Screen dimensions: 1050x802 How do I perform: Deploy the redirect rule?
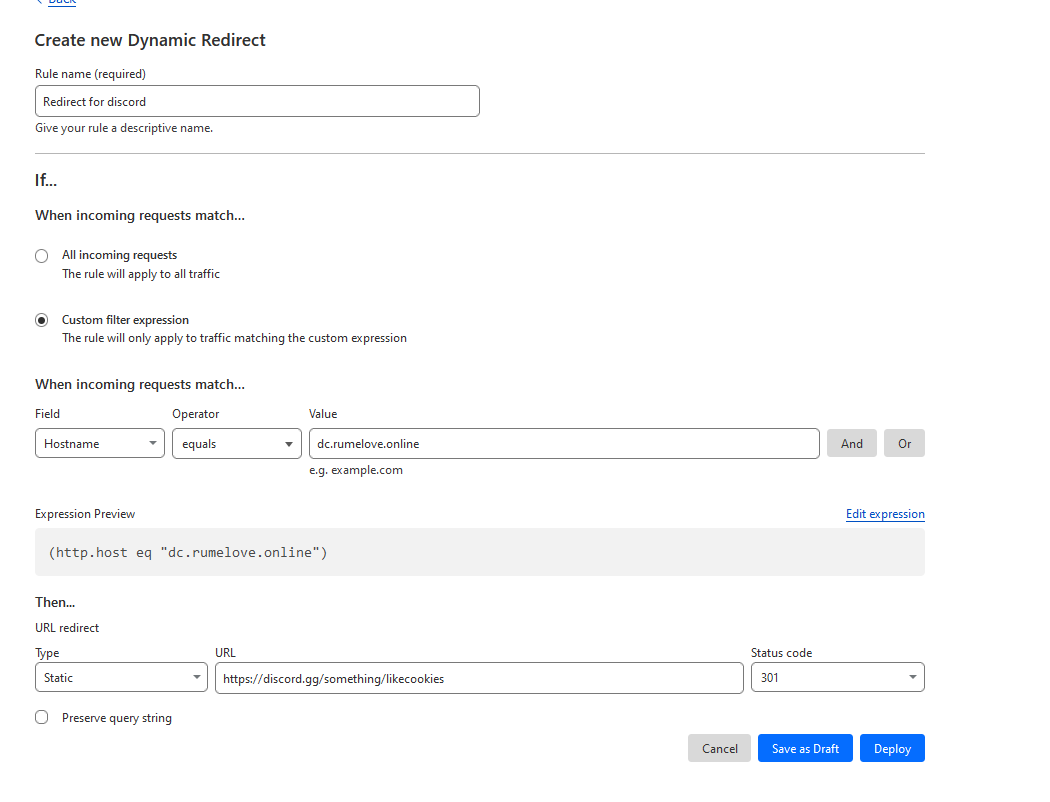892,747
